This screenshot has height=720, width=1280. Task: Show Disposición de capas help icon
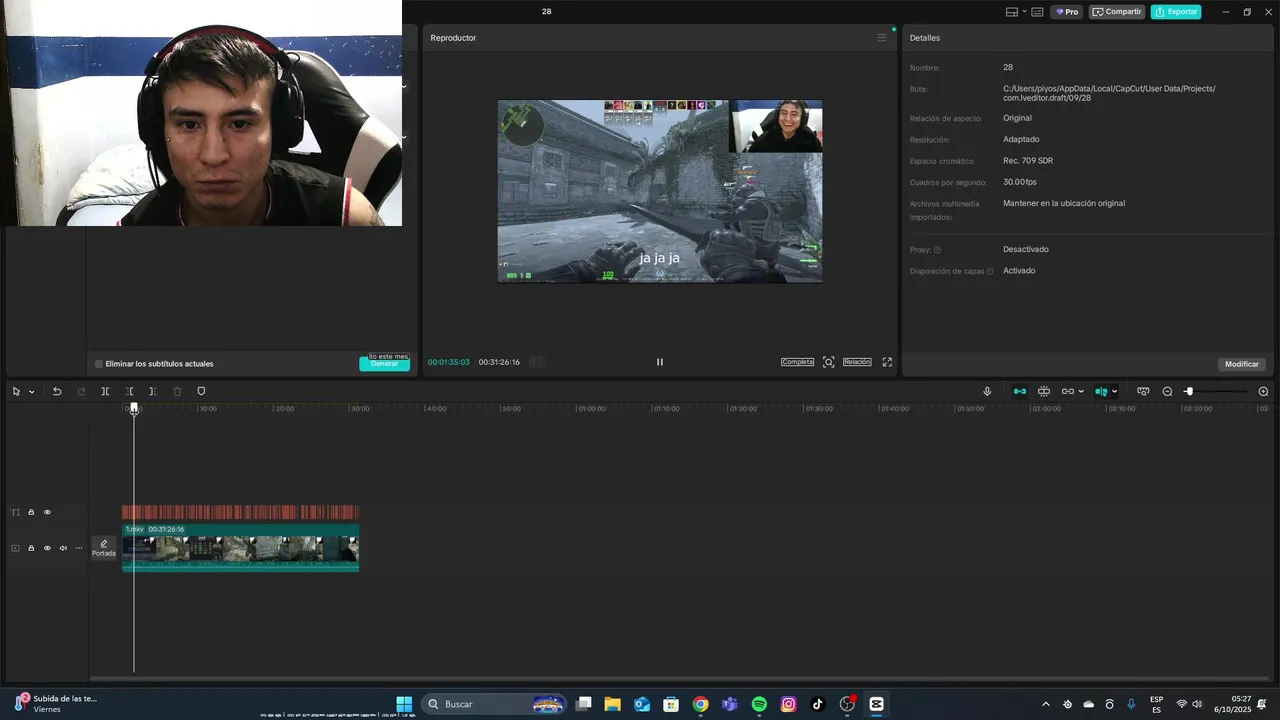coord(990,271)
